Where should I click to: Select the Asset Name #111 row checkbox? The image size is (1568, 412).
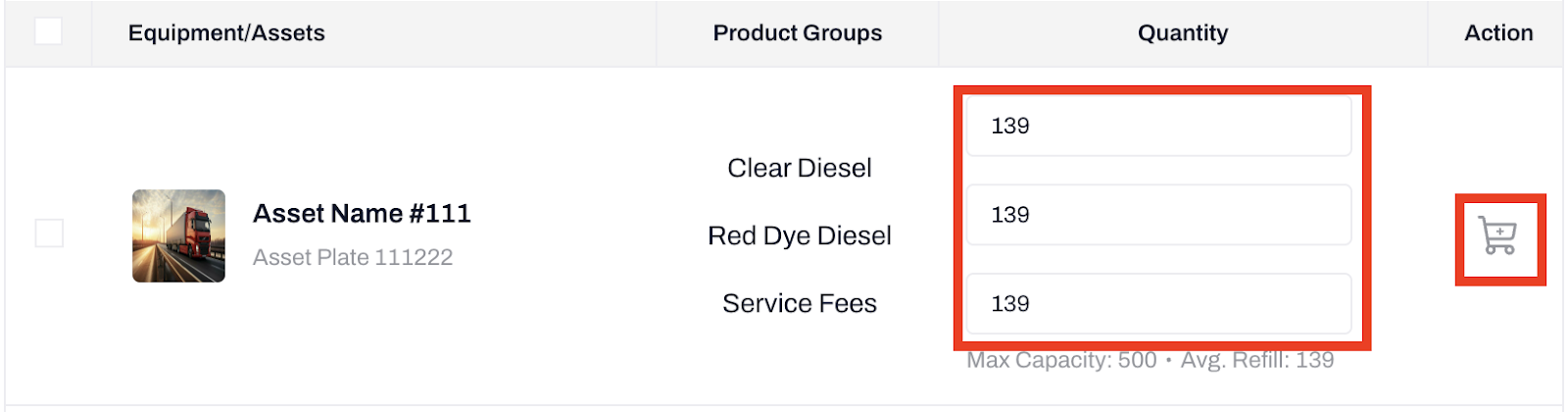(49, 233)
